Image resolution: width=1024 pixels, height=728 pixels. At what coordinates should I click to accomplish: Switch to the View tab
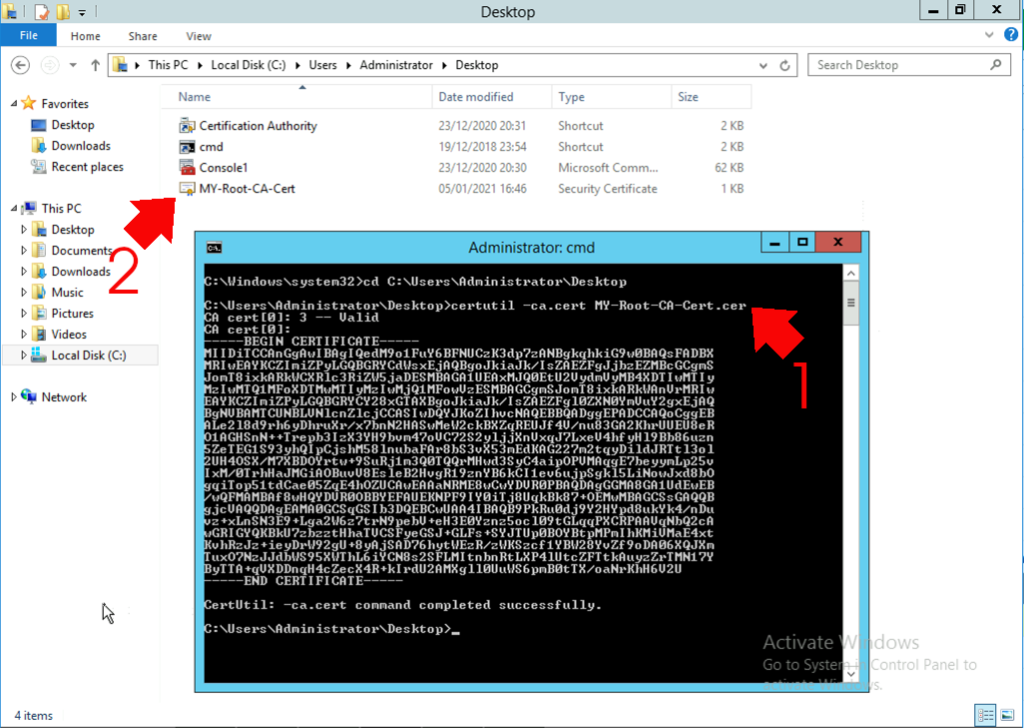pos(198,35)
